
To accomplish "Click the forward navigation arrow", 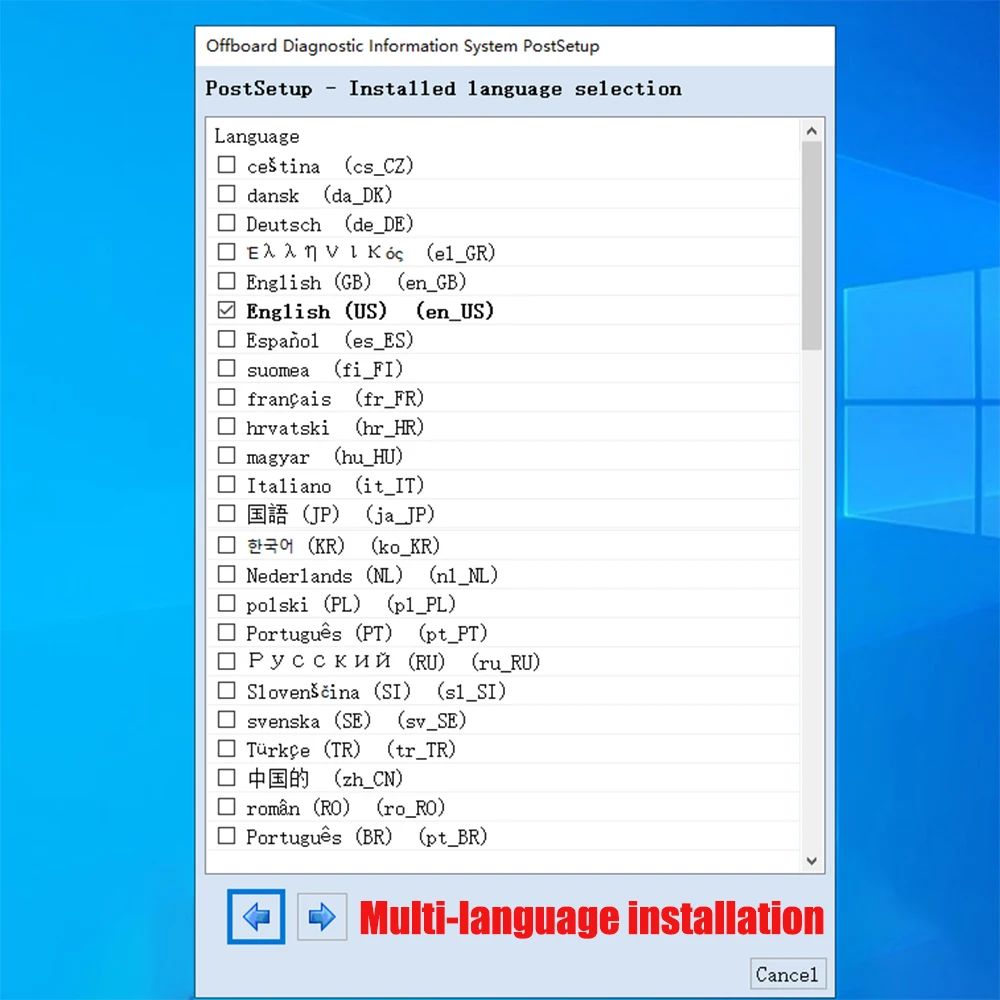I will pyautogui.click(x=322, y=916).
